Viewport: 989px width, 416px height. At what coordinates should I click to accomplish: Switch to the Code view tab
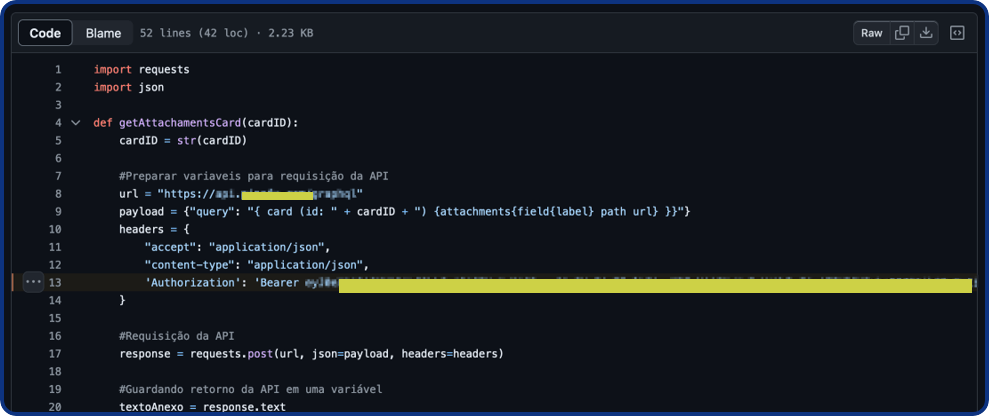(45, 33)
